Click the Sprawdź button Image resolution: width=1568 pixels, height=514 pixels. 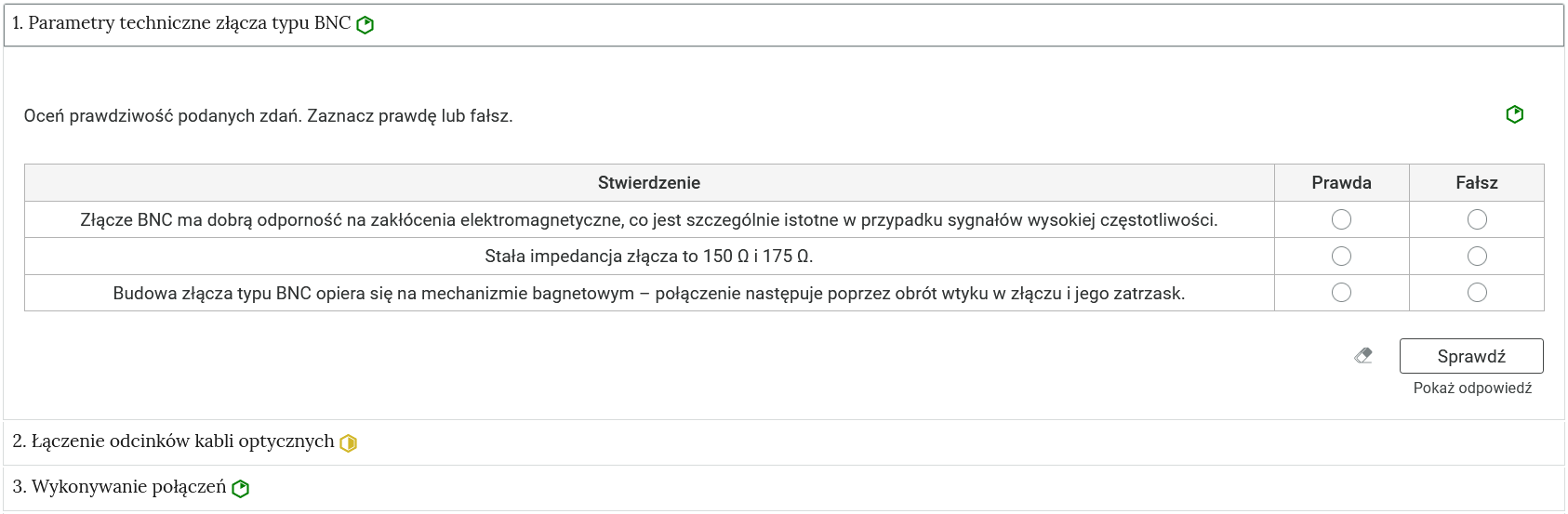click(x=1471, y=356)
